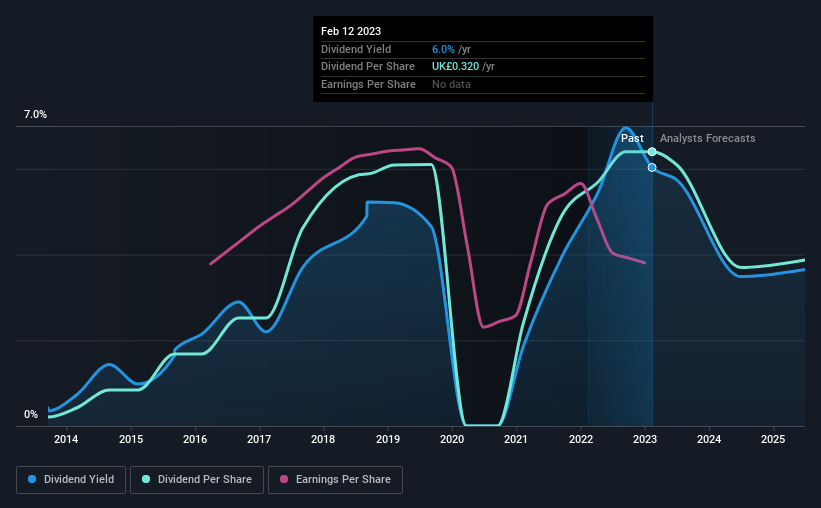Select the teal Dividend Per Share data point
The image size is (821, 508).
(652, 152)
